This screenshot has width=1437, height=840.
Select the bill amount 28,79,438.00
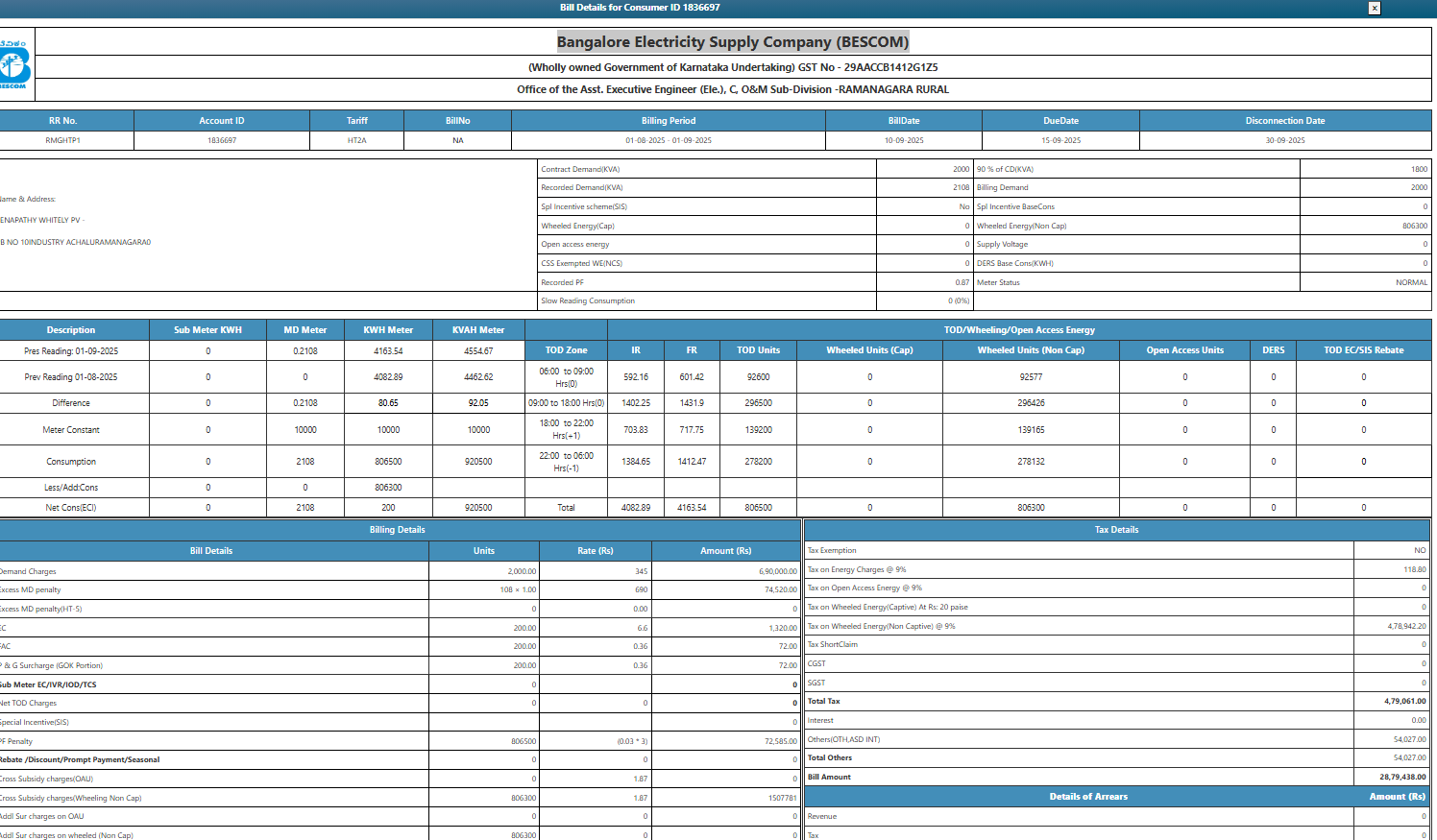pos(1403,778)
